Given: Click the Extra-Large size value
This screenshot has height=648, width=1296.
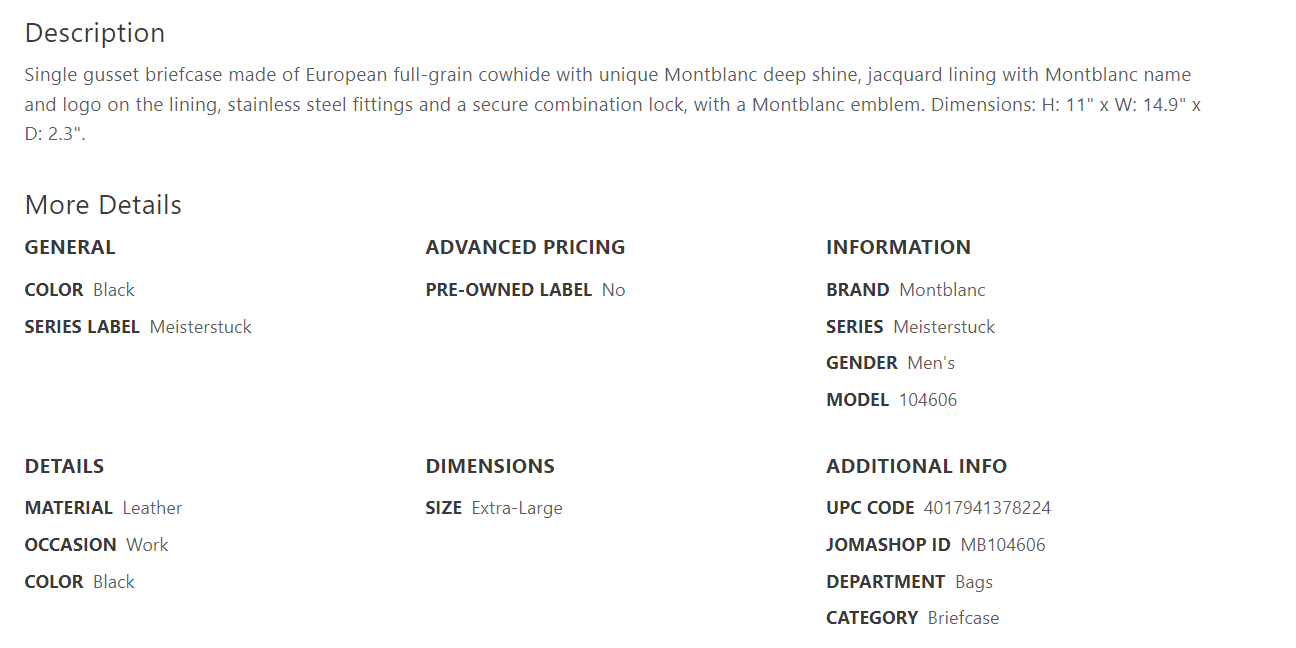Looking at the screenshot, I should [x=517, y=508].
